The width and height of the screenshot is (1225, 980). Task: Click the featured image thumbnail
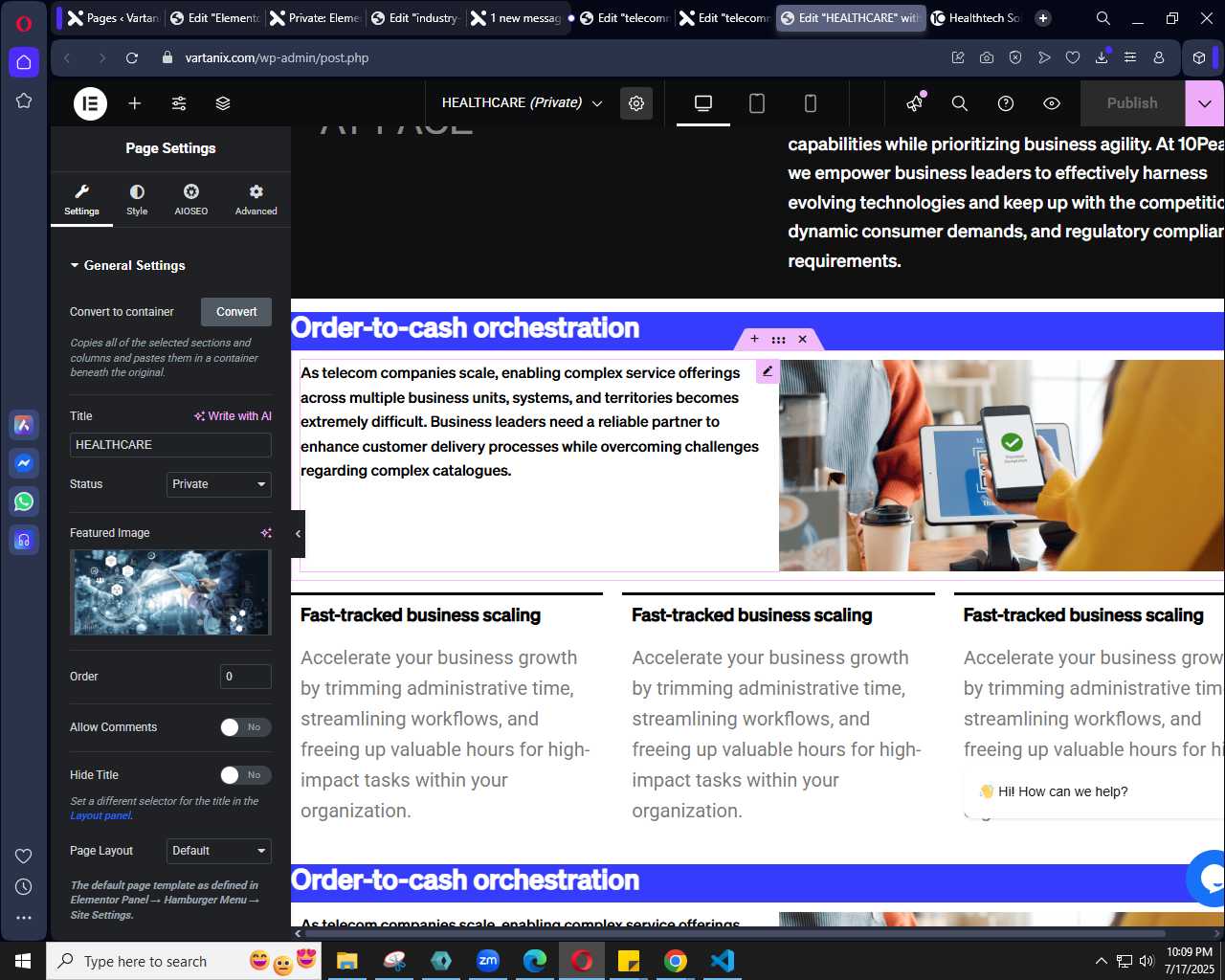tap(170, 592)
